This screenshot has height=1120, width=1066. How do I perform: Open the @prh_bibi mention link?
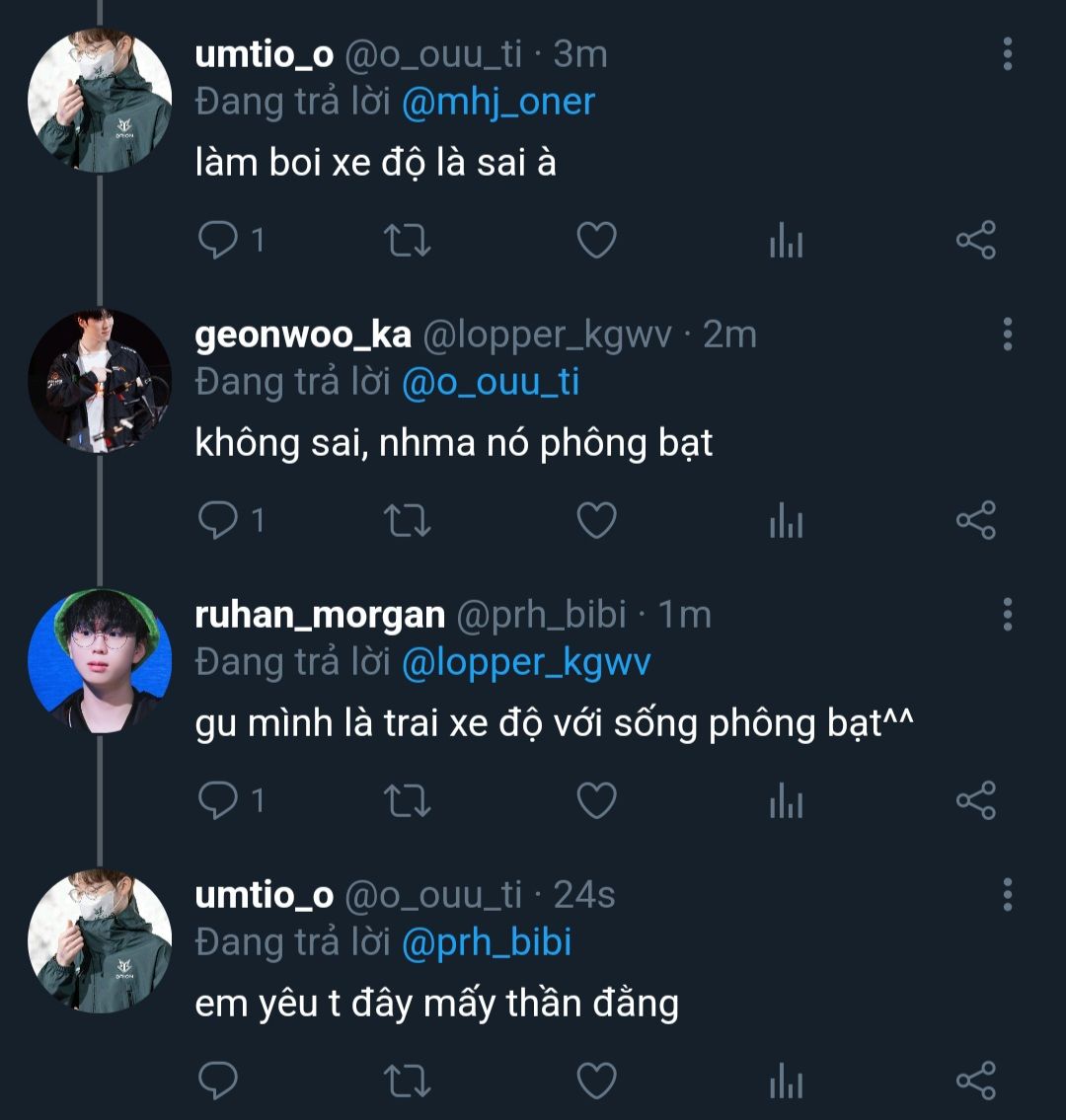[x=487, y=942]
